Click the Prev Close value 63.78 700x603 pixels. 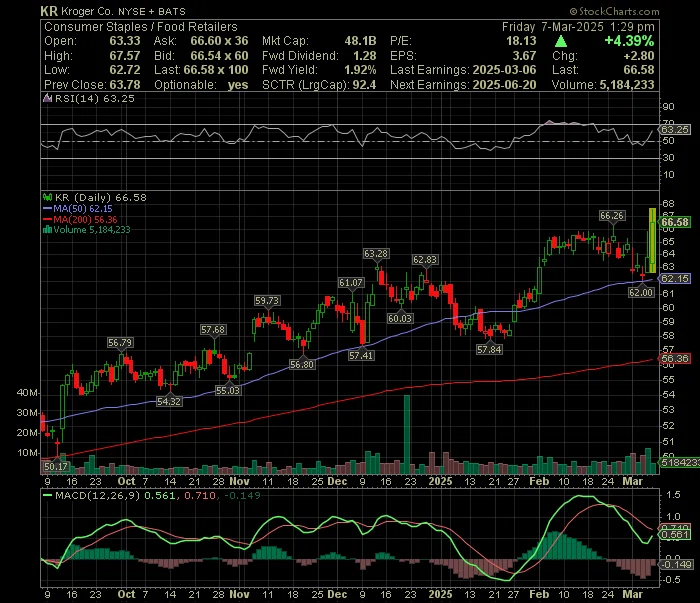coord(125,85)
